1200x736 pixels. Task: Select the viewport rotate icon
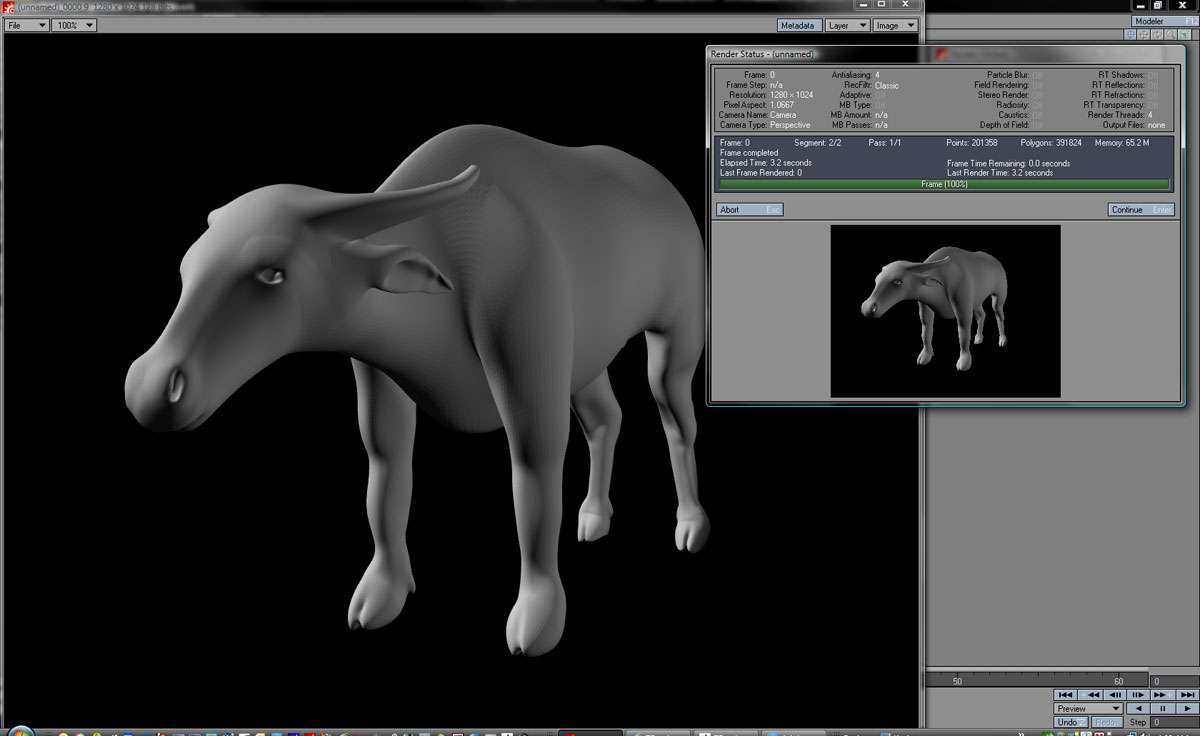coord(1157,34)
